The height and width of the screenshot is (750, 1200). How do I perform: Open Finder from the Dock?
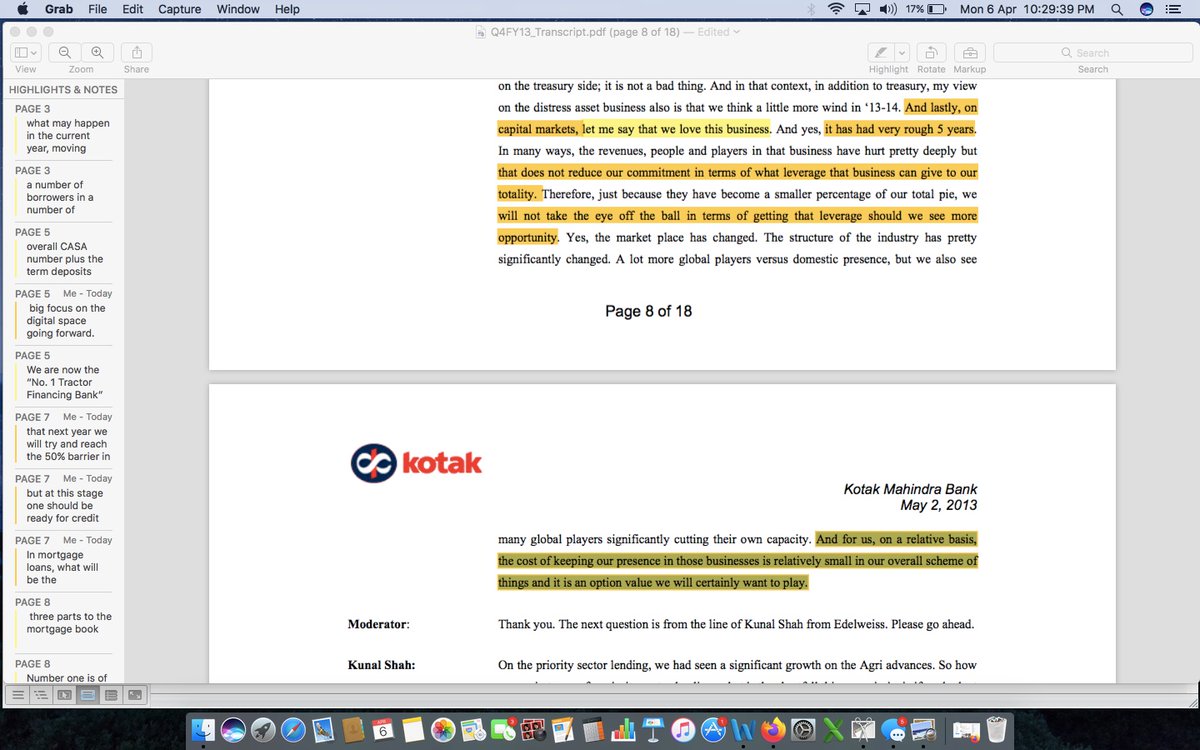pyautogui.click(x=204, y=731)
